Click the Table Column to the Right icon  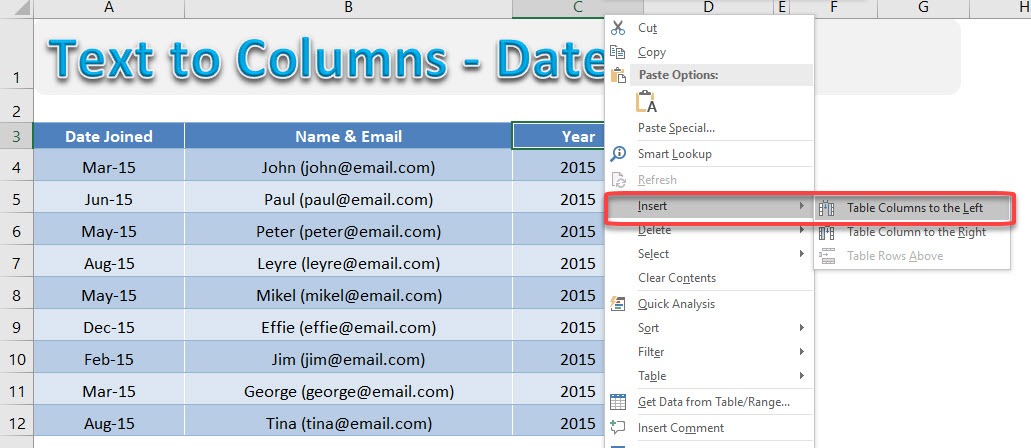coord(827,232)
